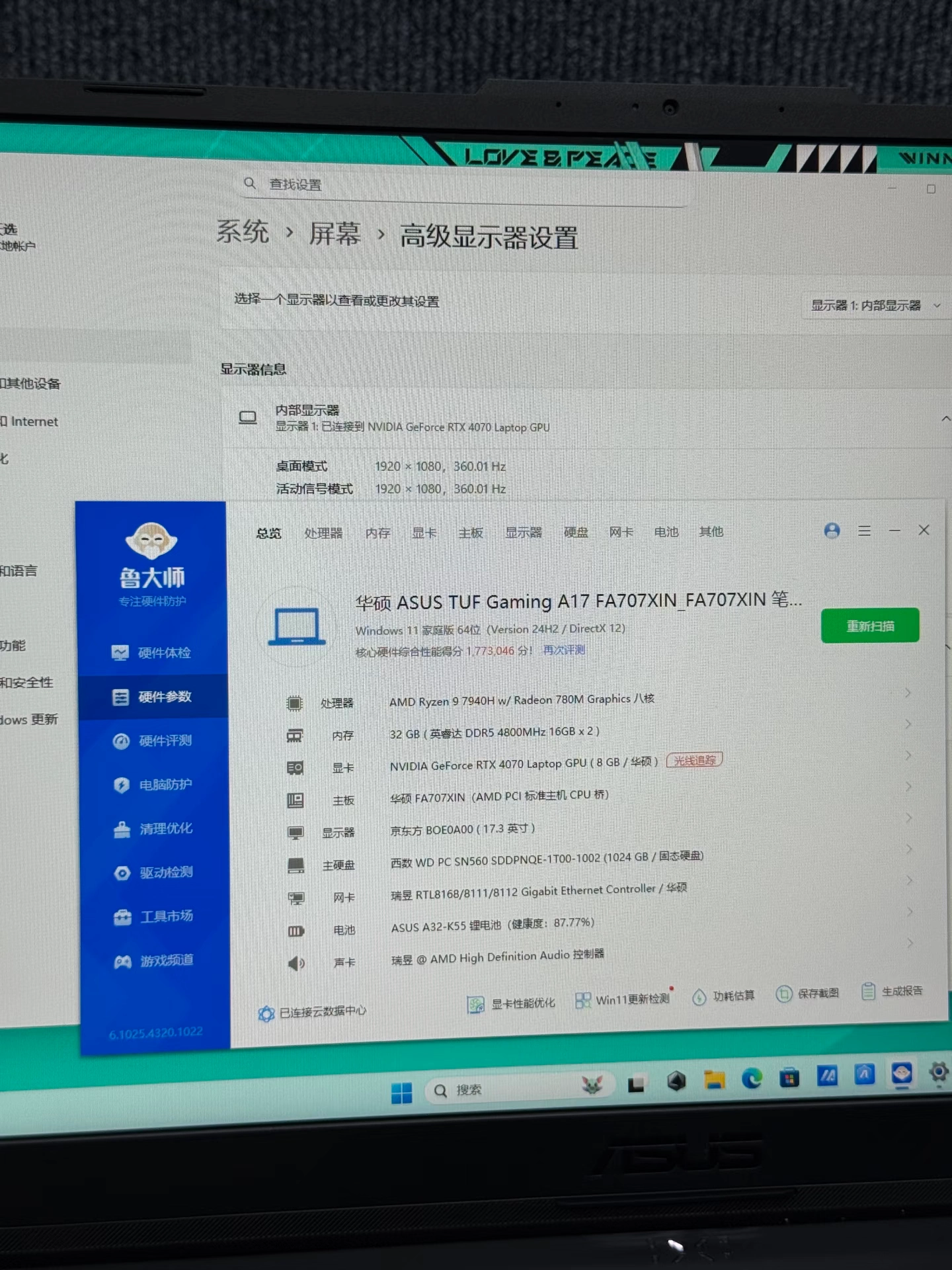Image resolution: width=952 pixels, height=1270 pixels.
Task: Click 保存截图 save screenshot
Action: point(808,994)
